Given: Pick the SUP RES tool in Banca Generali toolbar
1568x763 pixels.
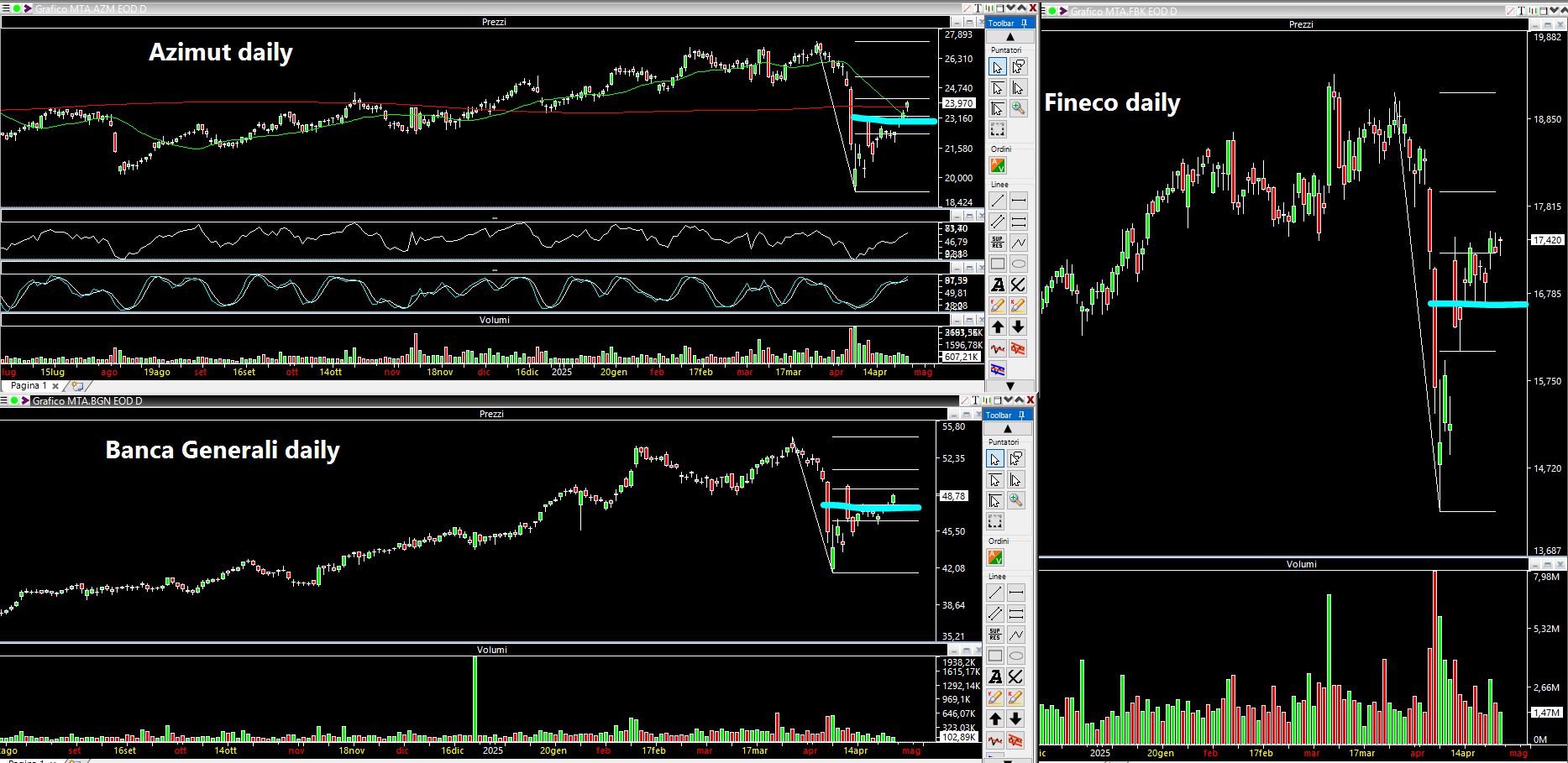Looking at the screenshot, I should (x=994, y=635).
